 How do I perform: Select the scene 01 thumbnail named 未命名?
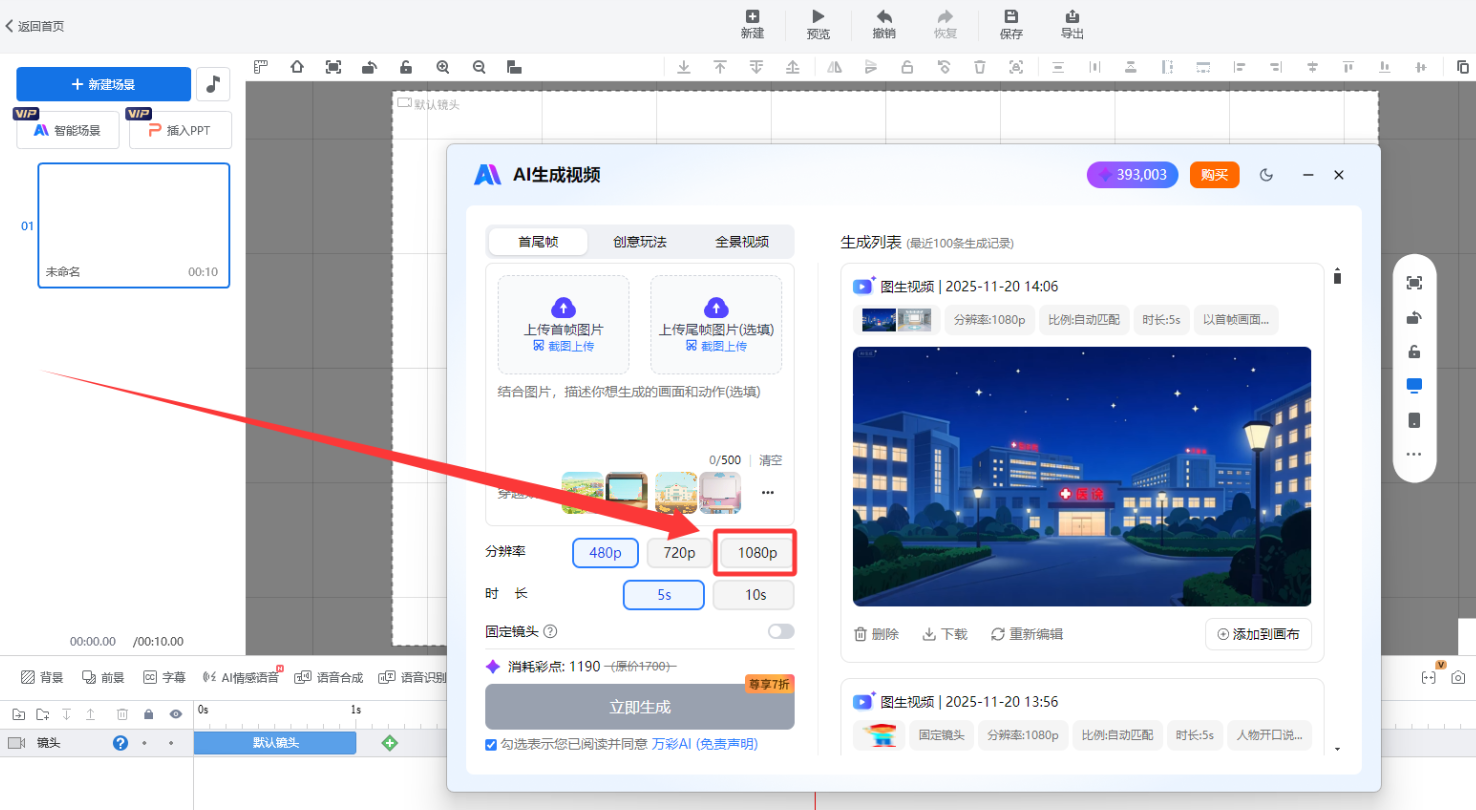(x=134, y=225)
